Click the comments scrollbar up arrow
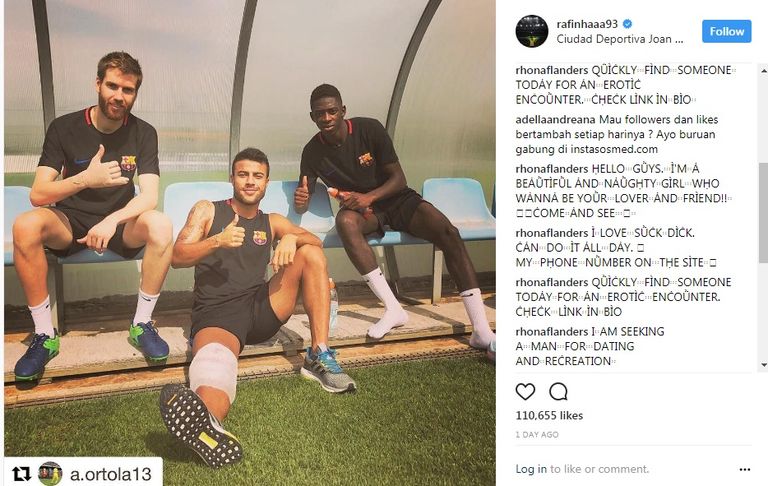768x486 pixels. pyautogui.click(x=763, y=71)
